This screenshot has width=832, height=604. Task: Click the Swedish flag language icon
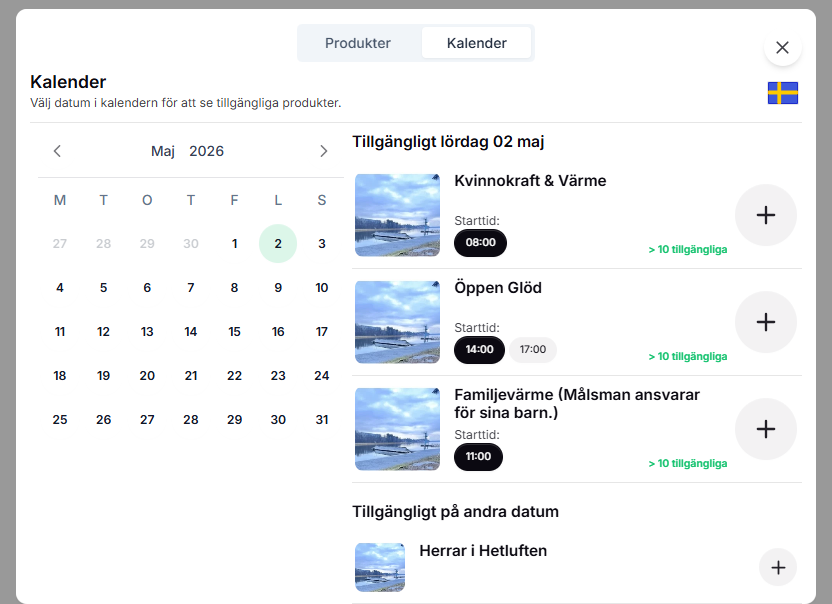tap(782, 93)
